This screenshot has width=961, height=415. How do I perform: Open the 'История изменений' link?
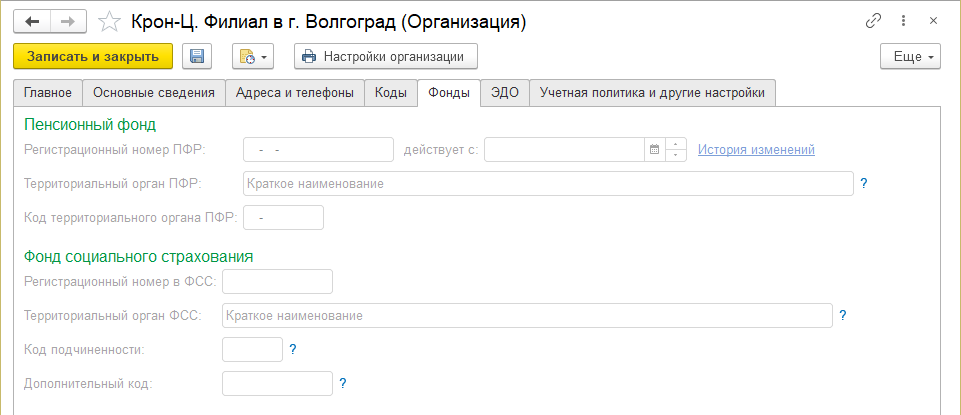click(756, 150)
